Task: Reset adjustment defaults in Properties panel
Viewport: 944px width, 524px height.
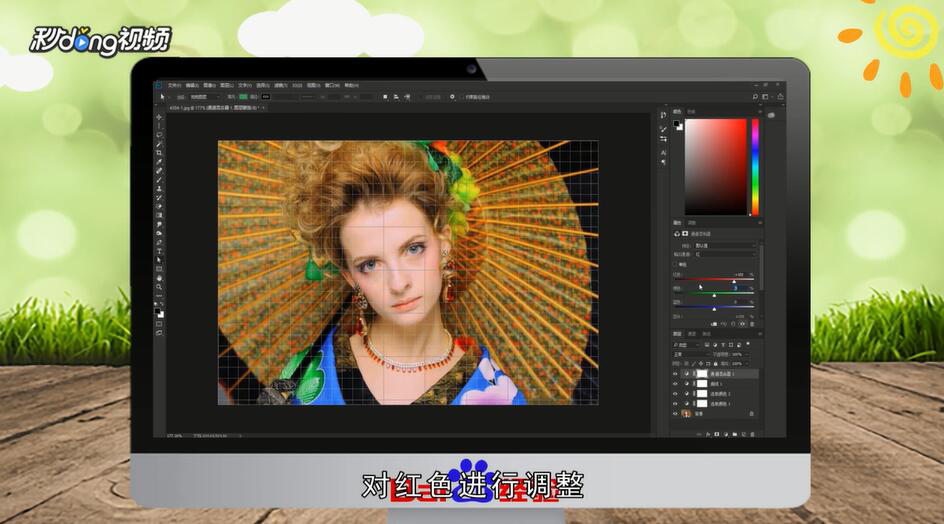Action: click(733, 324)
